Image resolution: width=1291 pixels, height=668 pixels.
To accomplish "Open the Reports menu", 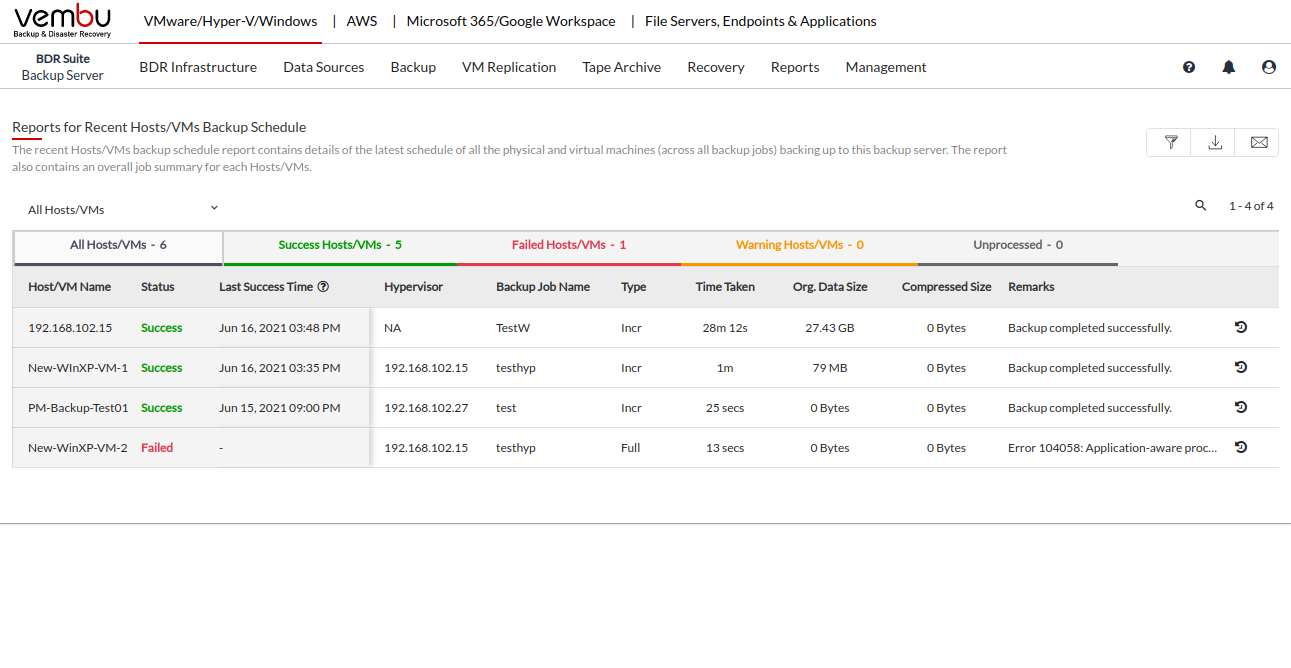I will point(795,67).
